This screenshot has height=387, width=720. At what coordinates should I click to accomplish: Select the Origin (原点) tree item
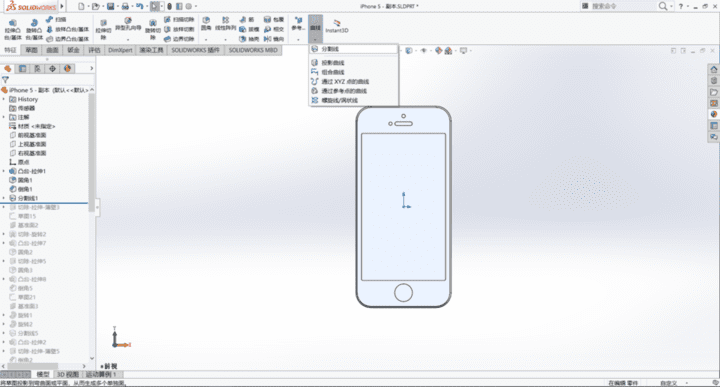pyautogui.click(x=19, y=162)
